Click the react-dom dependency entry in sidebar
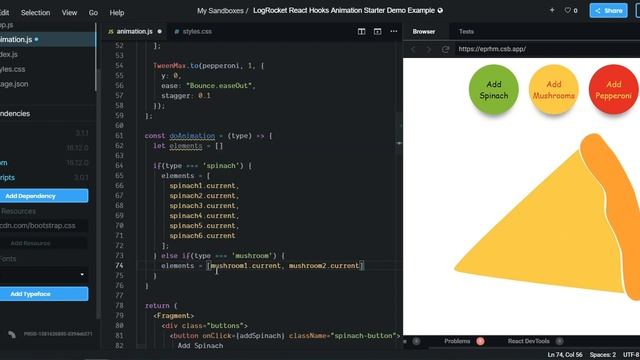The width and height of the screenshot is (640, 360). (44, 162)
